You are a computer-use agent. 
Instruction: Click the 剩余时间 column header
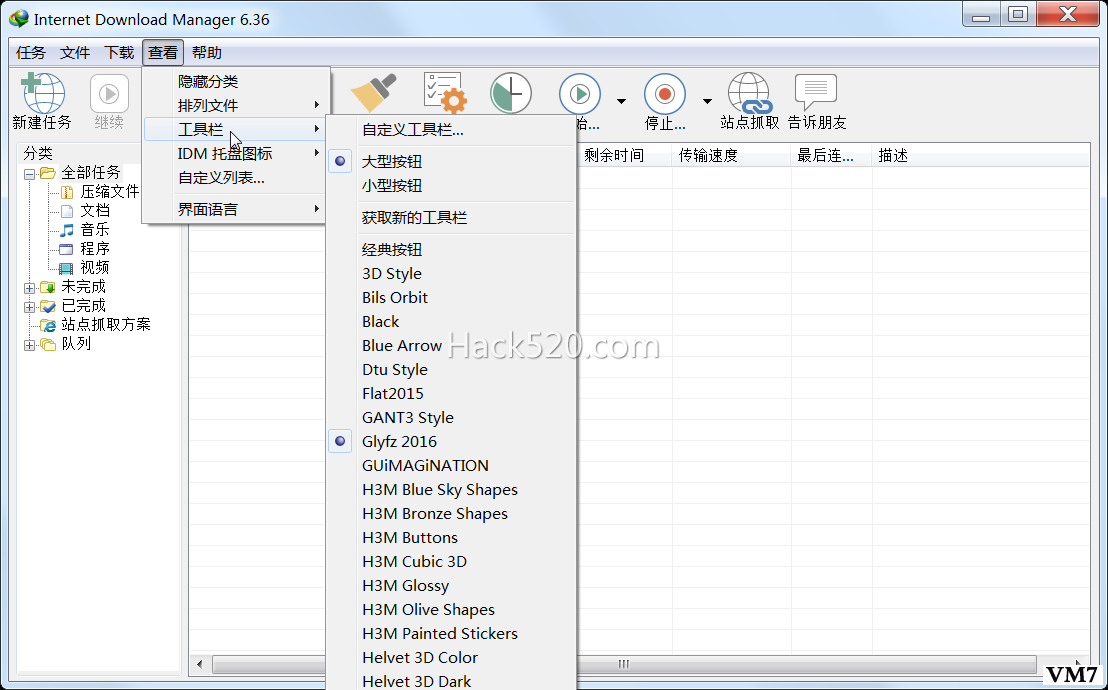625,156
